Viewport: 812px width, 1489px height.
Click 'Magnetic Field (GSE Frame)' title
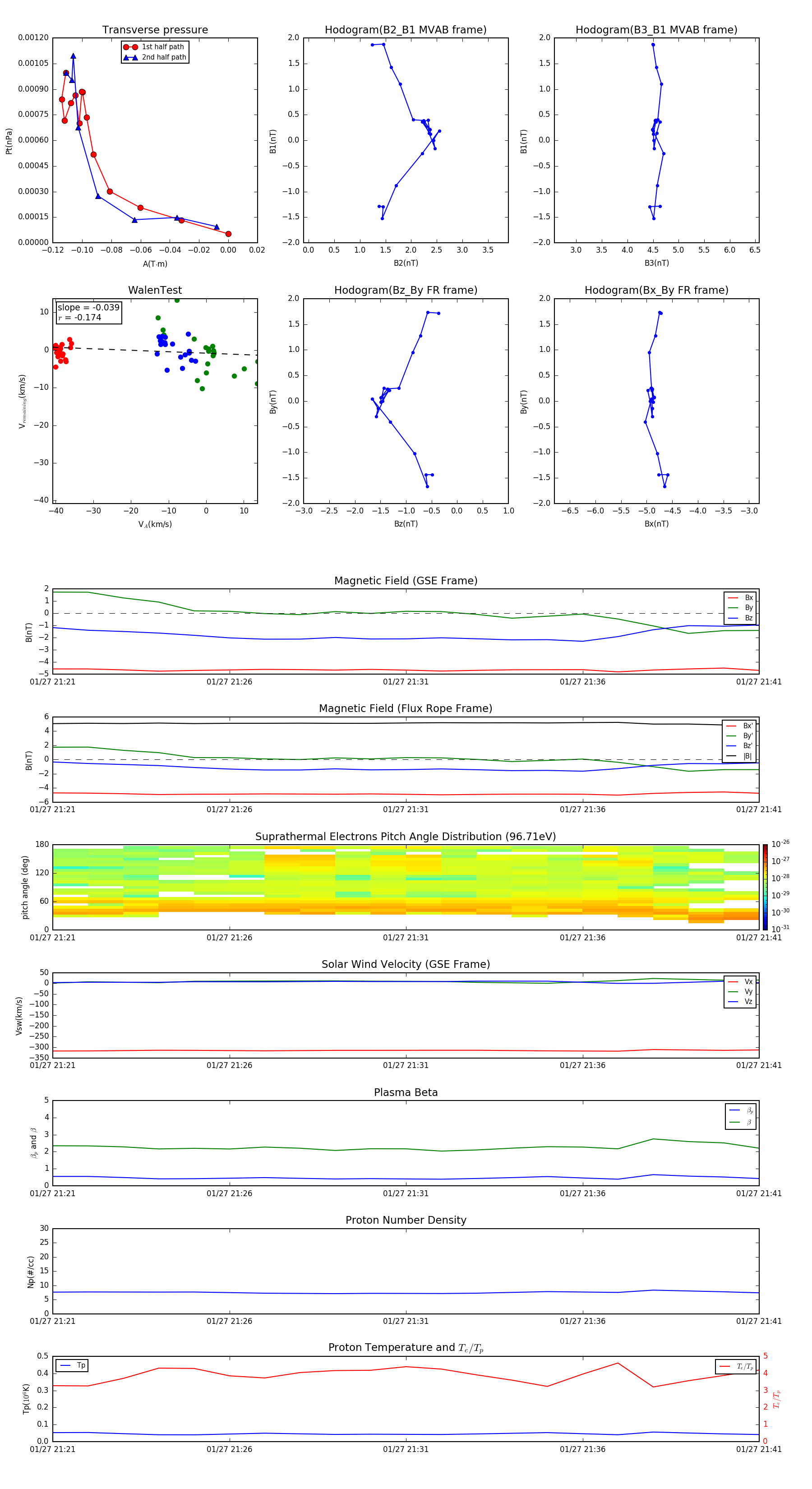(x=406, y=581)
